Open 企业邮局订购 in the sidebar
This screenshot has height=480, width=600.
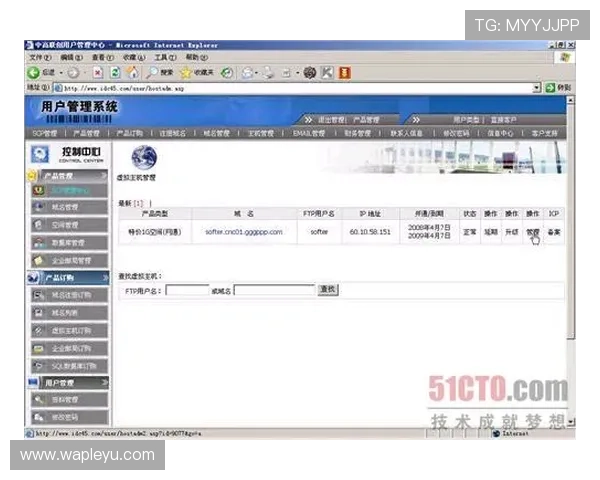[70, 348]
